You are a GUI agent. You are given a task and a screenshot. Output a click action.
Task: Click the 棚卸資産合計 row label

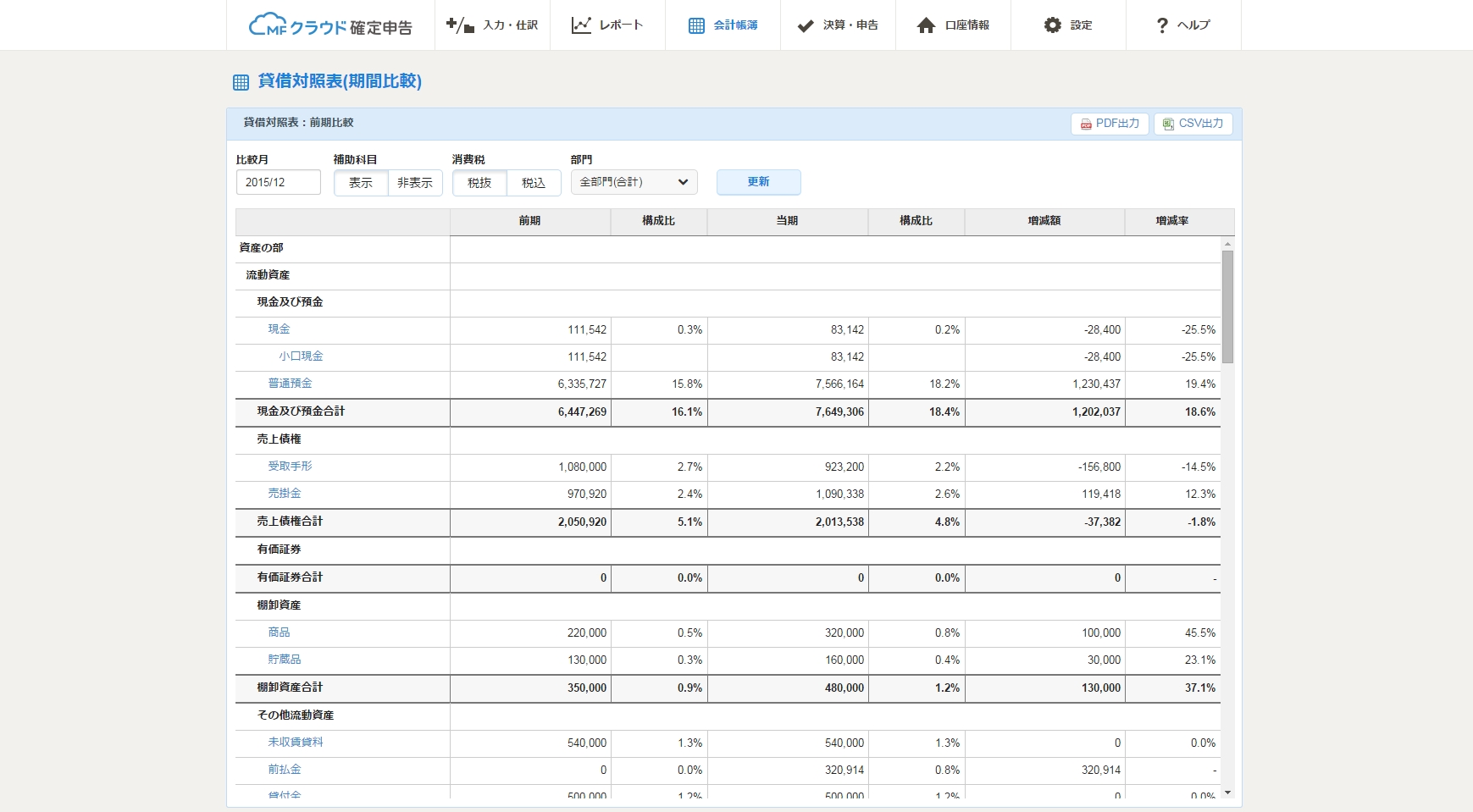[290, 688]
